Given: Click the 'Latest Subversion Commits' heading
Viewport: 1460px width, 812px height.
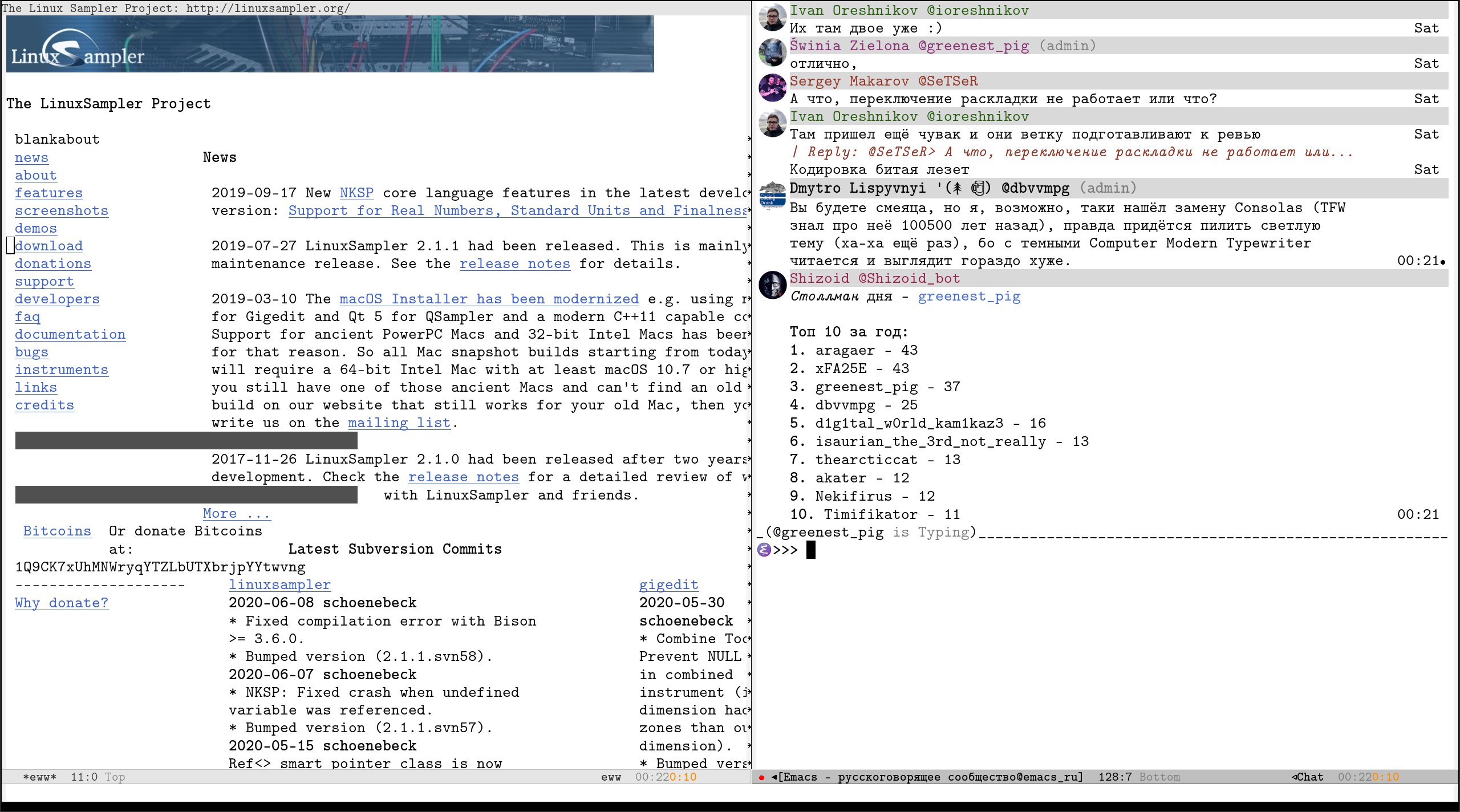Looking at the screenshot, I should 395,549.
